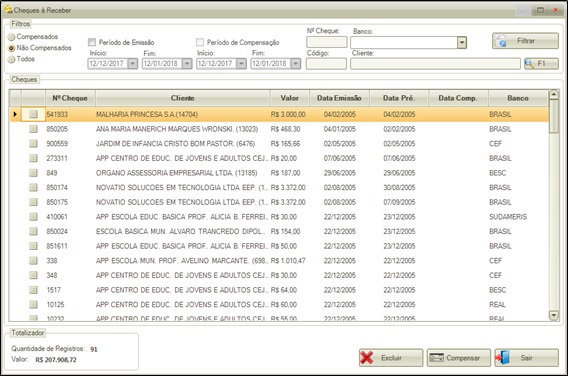Focus the Código input field
The image size is (568, 376).
point(326,64)
